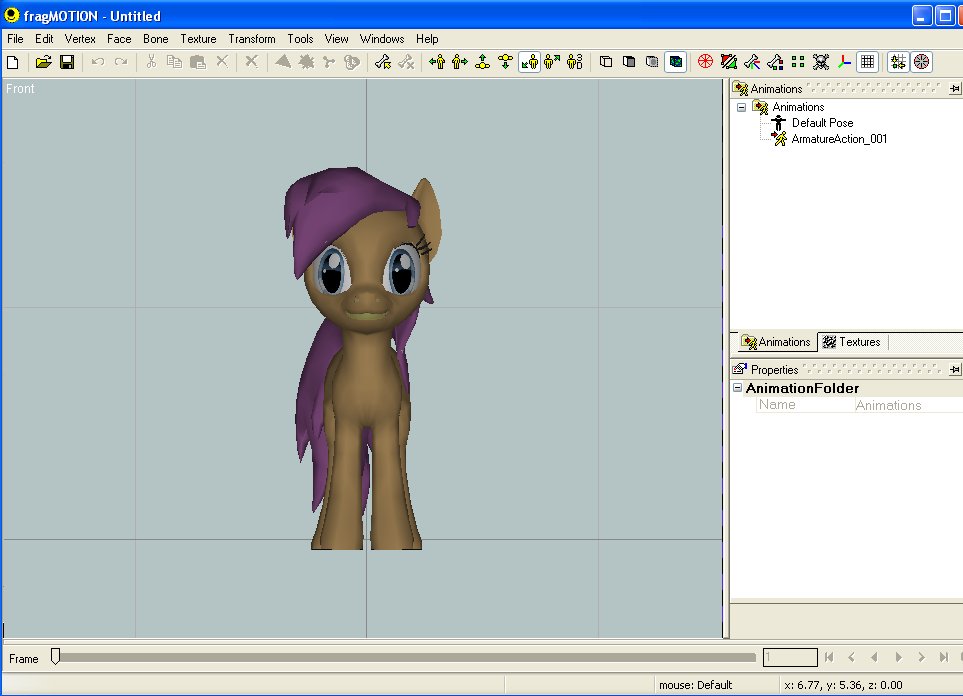The height and width of the screenshot is (696, 963).
Task: Click the yellow figure with diagonal scale arrows
Action: [552, 62]
